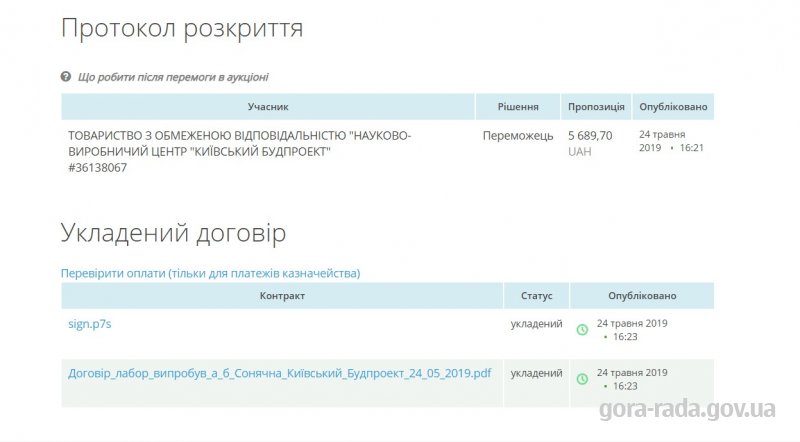800x442 pixels.
Task: Click the green clock icon in the sign.p7s row
Action: click(x=582, y=330)
